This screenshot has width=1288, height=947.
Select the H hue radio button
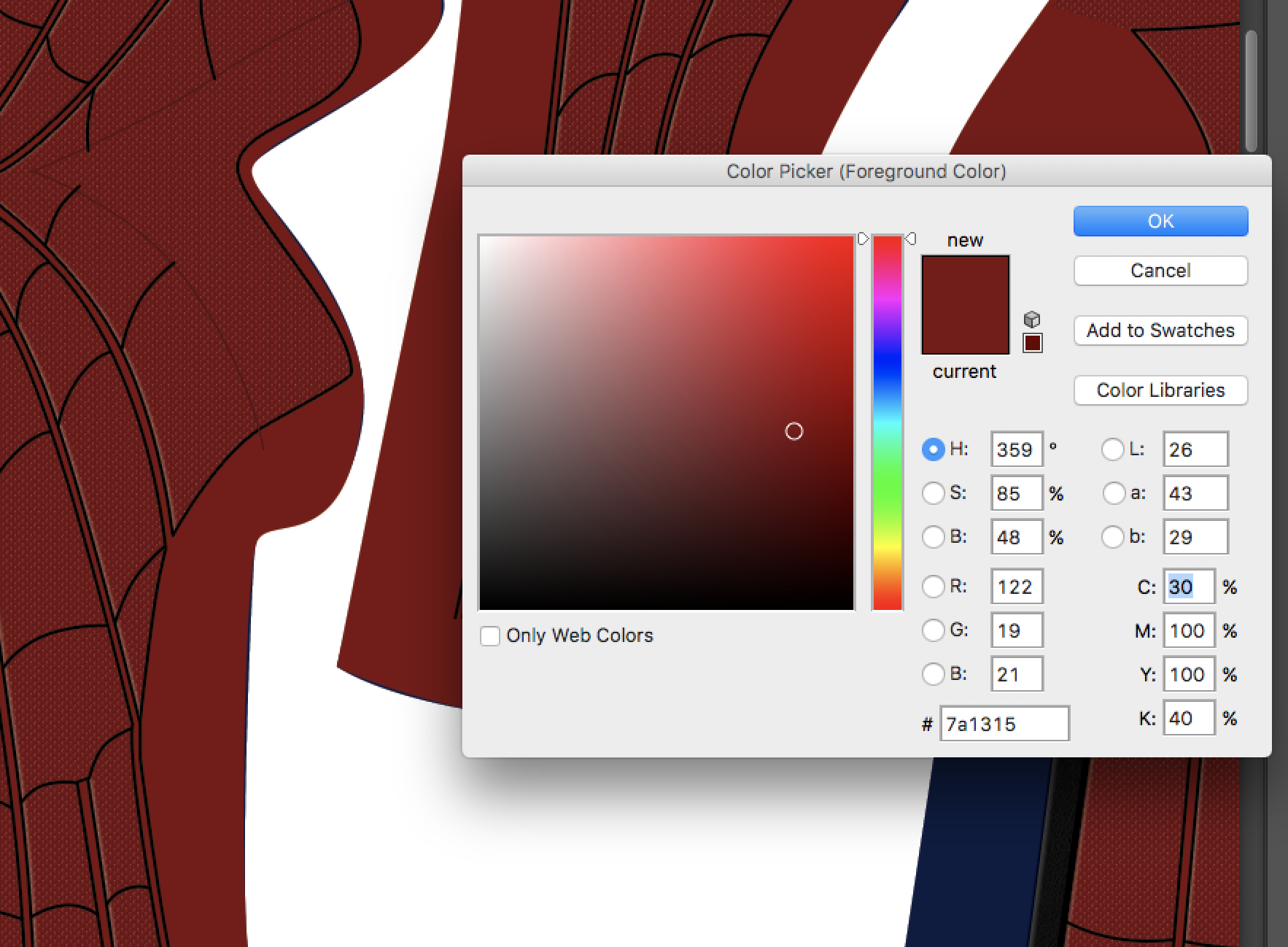(x=933, y=449)
